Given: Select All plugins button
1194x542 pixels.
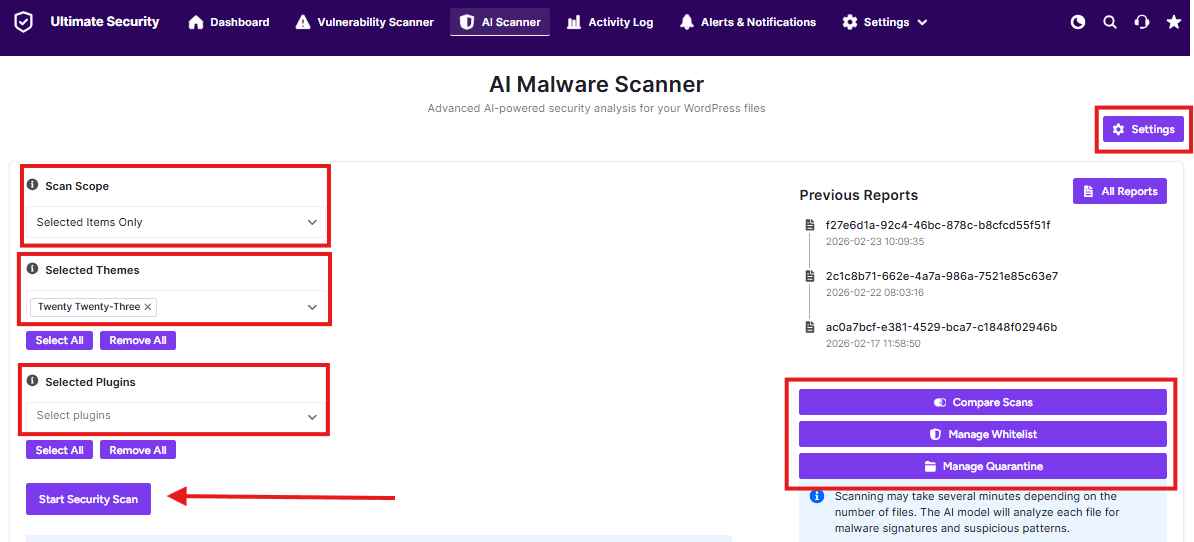Looking at the screenshot, I should 59,450.
